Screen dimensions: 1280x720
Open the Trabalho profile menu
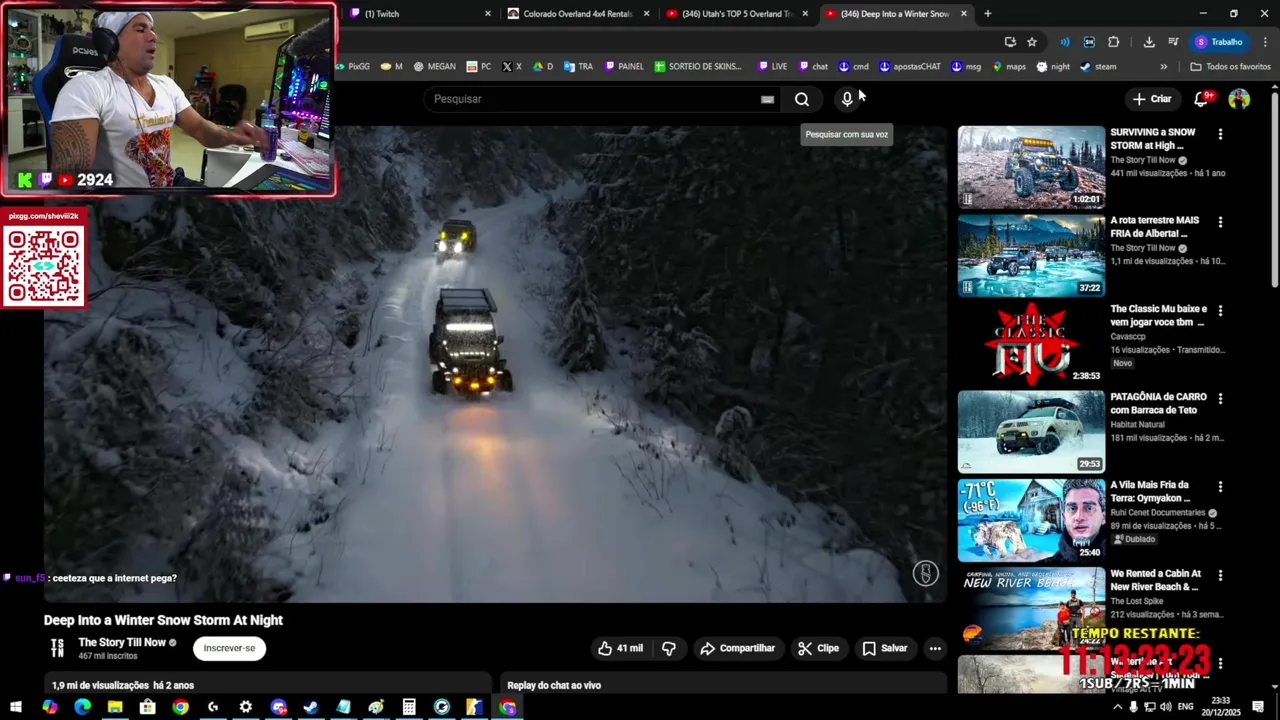[x=1220, y=42]
